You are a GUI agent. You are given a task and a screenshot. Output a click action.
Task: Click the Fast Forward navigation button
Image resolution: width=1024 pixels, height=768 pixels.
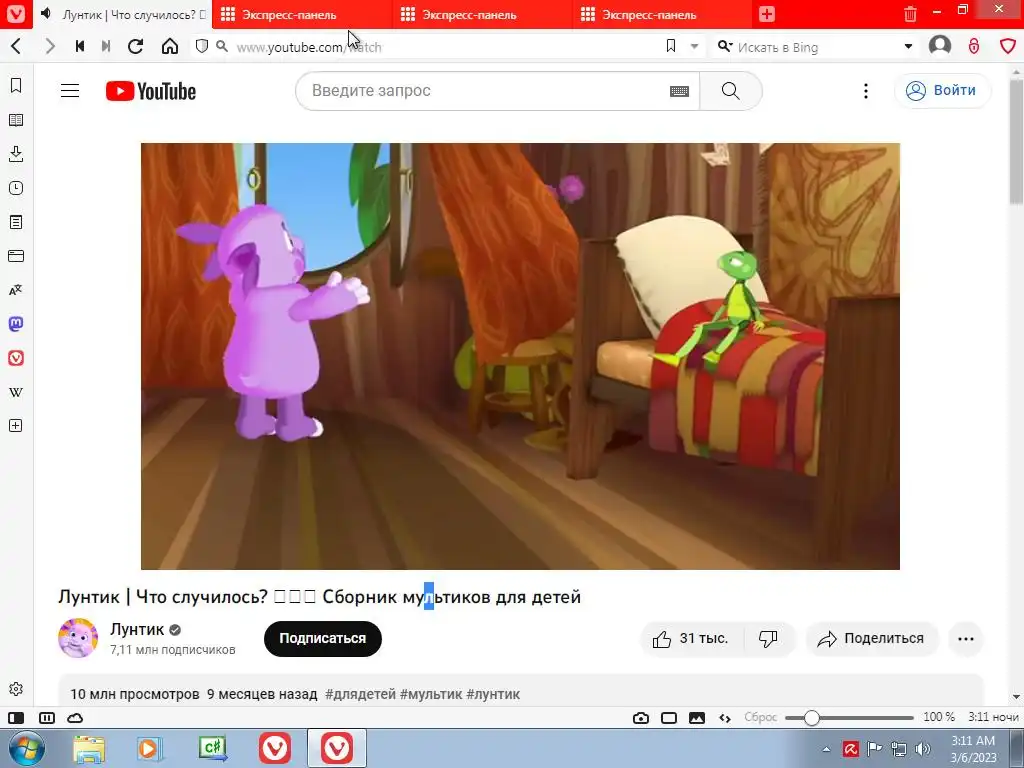pos(106,46)
